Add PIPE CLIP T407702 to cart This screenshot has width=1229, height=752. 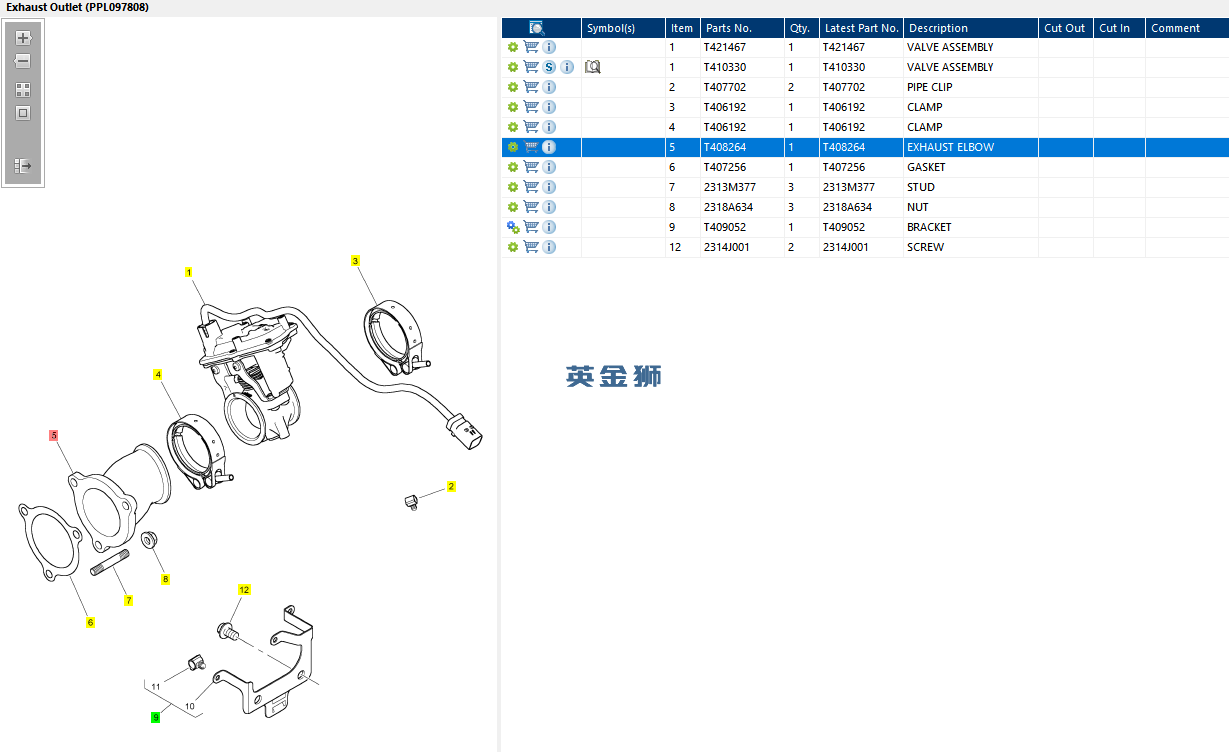(x=531, y=87)
